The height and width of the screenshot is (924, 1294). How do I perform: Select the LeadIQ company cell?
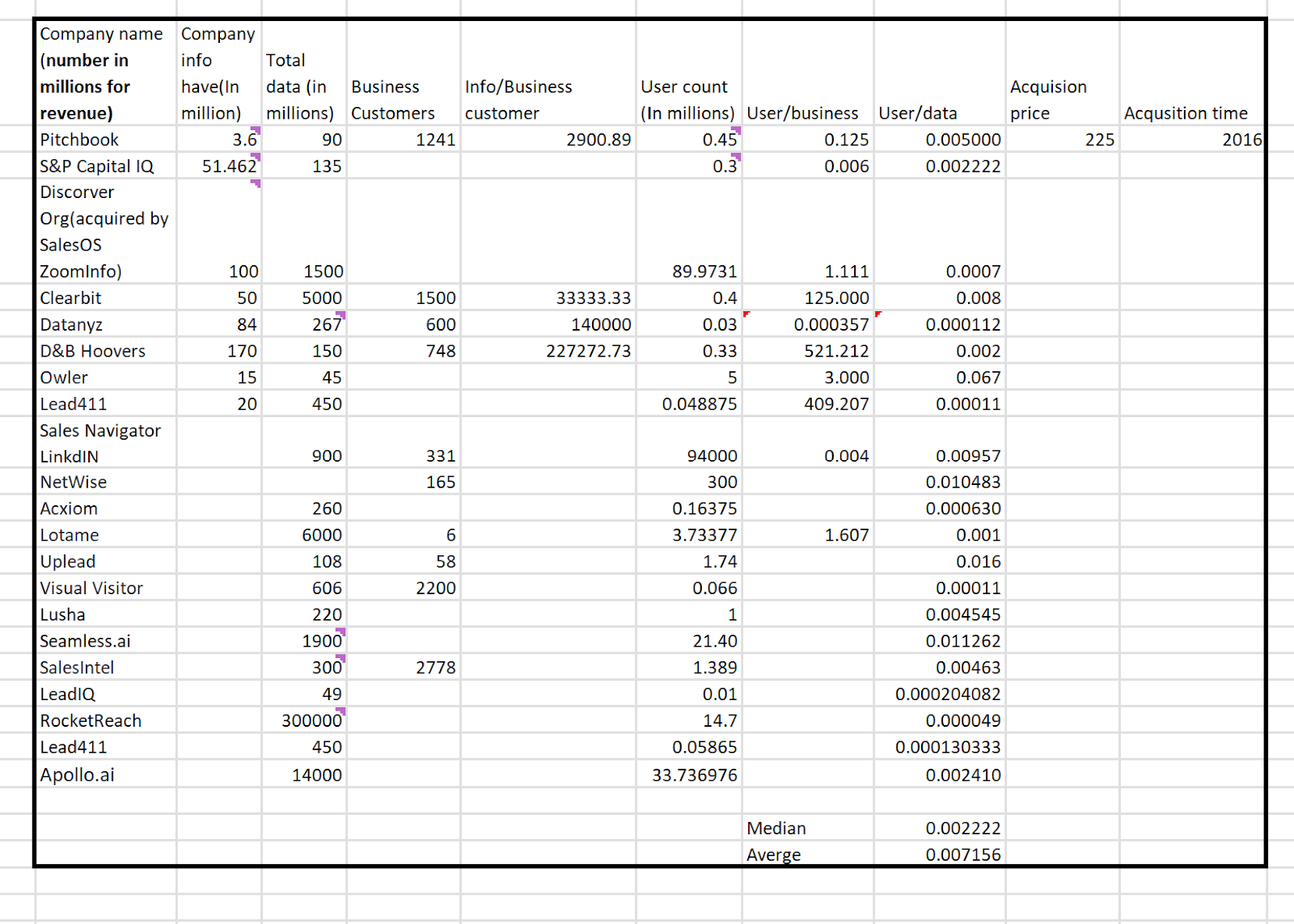pyautogui.click(x=106, y=694)
